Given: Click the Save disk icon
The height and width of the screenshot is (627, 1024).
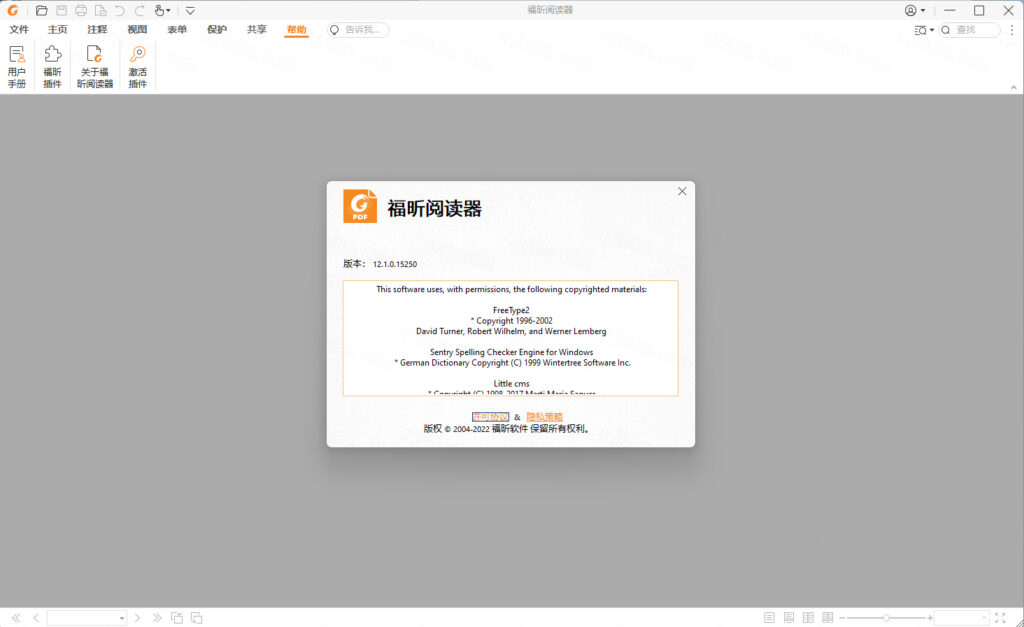Looking at the screenshot, I should [x=61, y=10].
